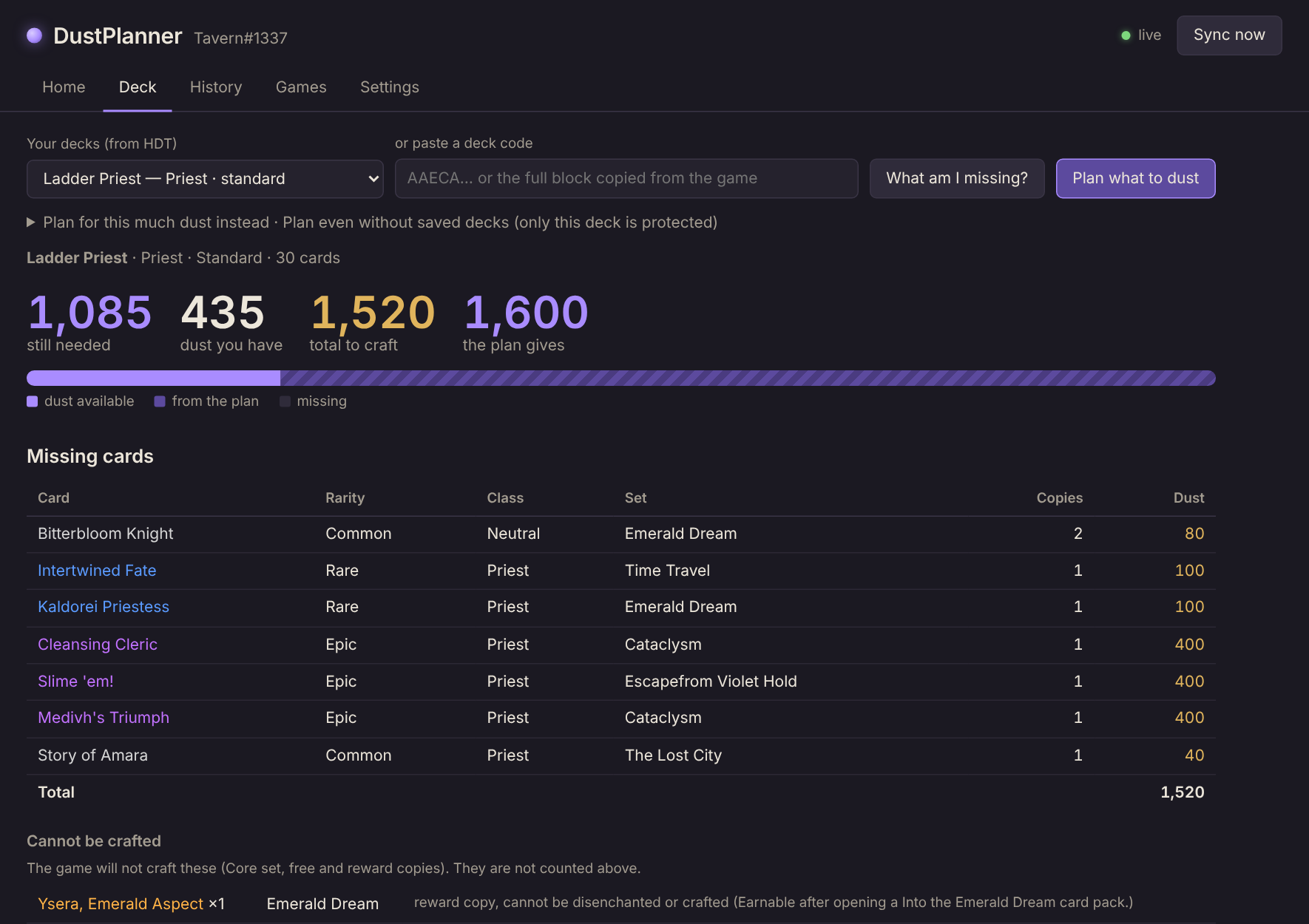1309x924 pixels.
Task: Open the Intertwined Fate card link
Action: [97, 571]
